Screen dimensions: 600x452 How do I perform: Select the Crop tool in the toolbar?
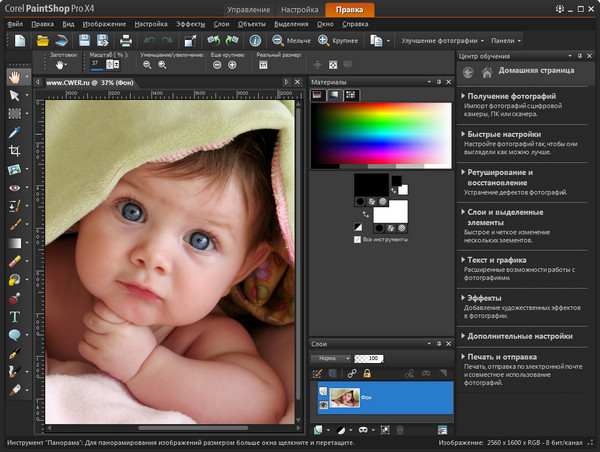[x=14, y=150]
